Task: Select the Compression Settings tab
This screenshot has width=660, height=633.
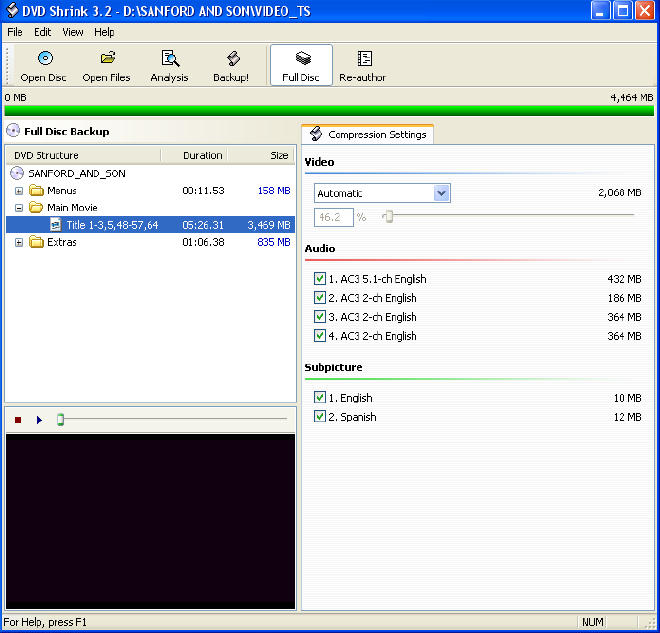Action: pos(367,134)
